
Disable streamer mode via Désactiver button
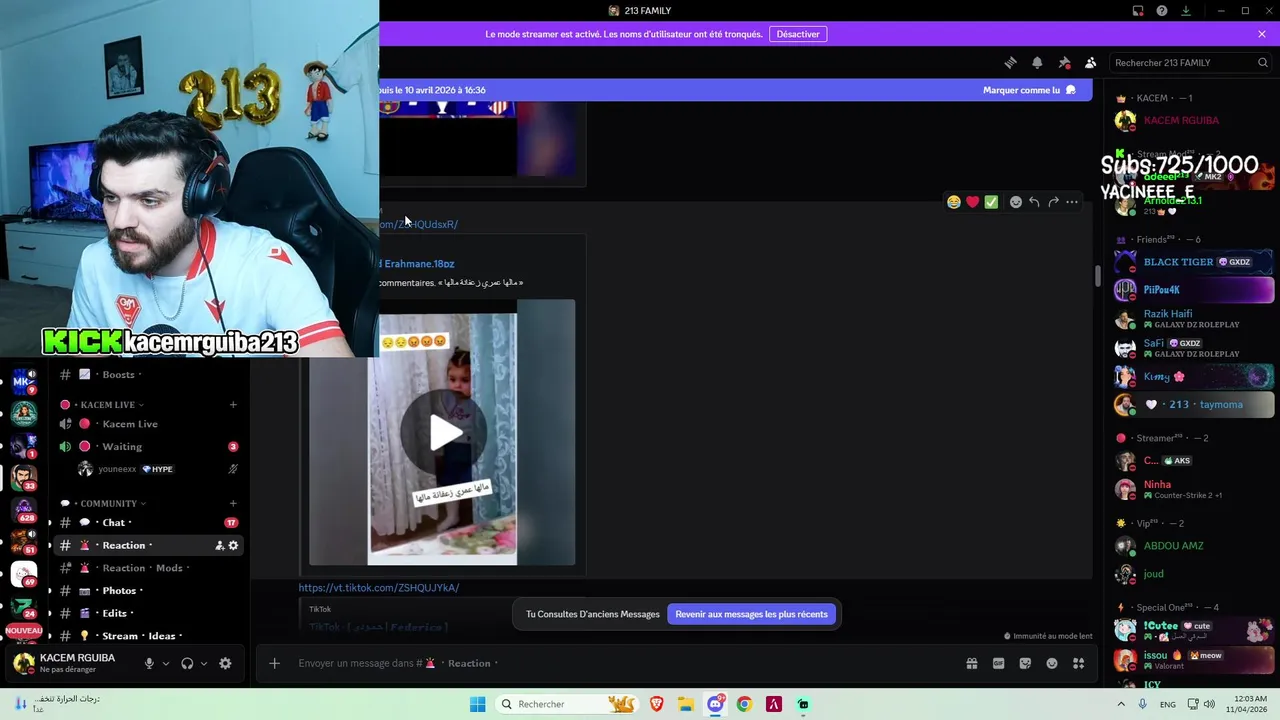pyautogui.click(x=798, y=34)
